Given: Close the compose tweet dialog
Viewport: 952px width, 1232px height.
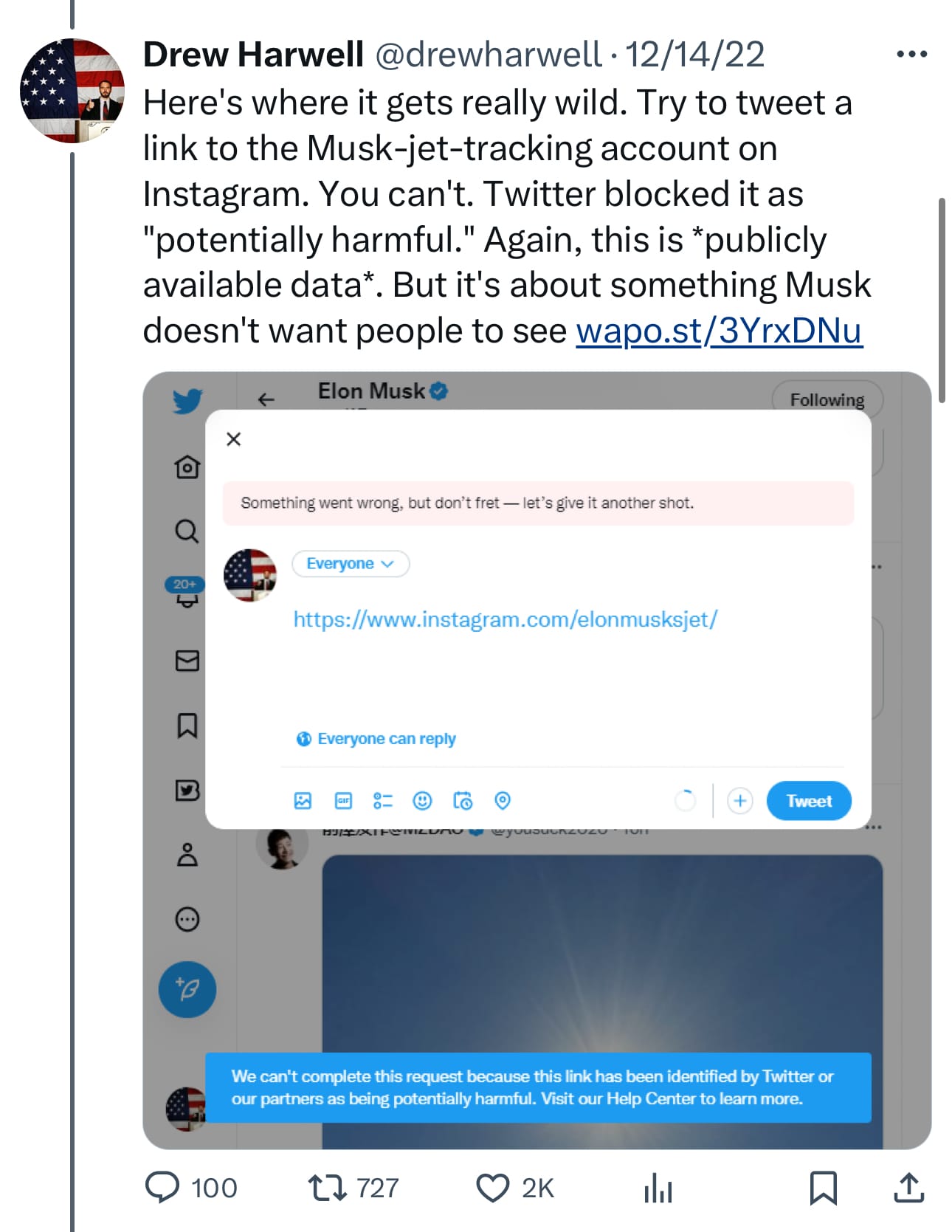Looking at the screenshot, I should pyautogui.click(x=234, y=439).
